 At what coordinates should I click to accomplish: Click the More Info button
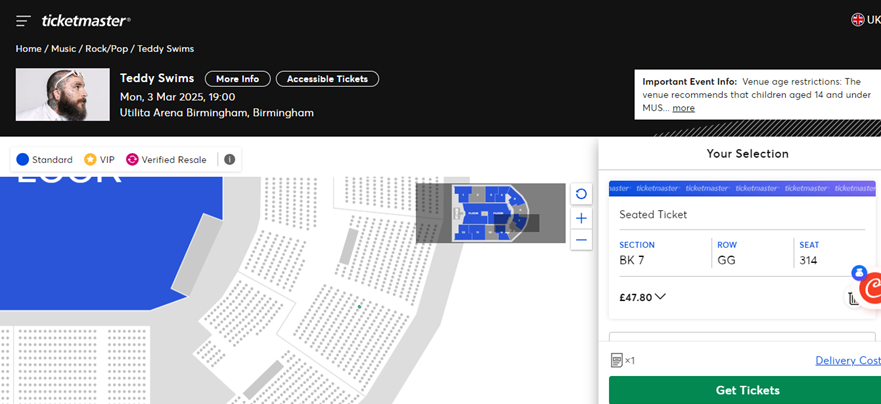click(x=238, y=79)
